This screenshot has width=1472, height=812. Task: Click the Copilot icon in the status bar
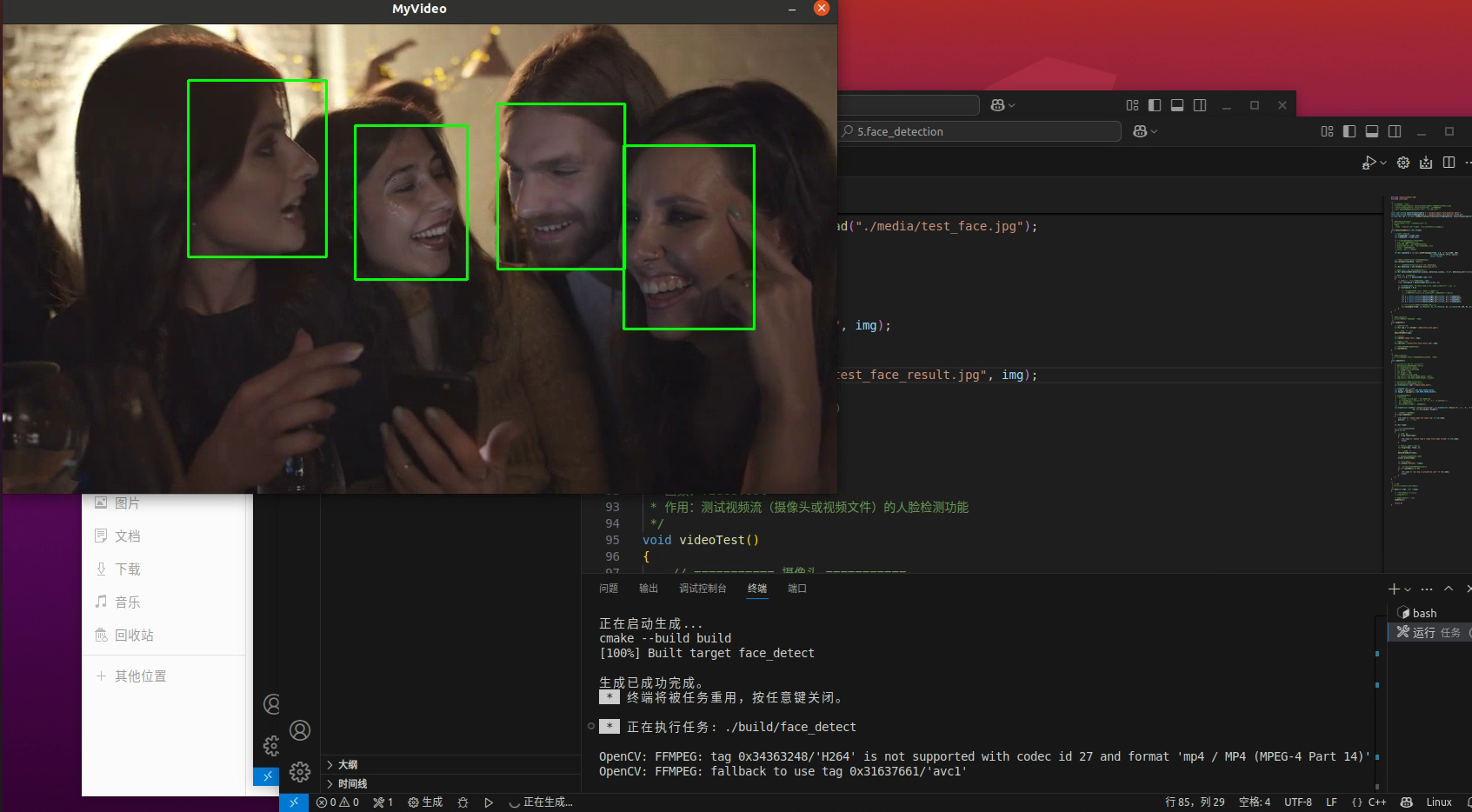tap(1406, 802)
